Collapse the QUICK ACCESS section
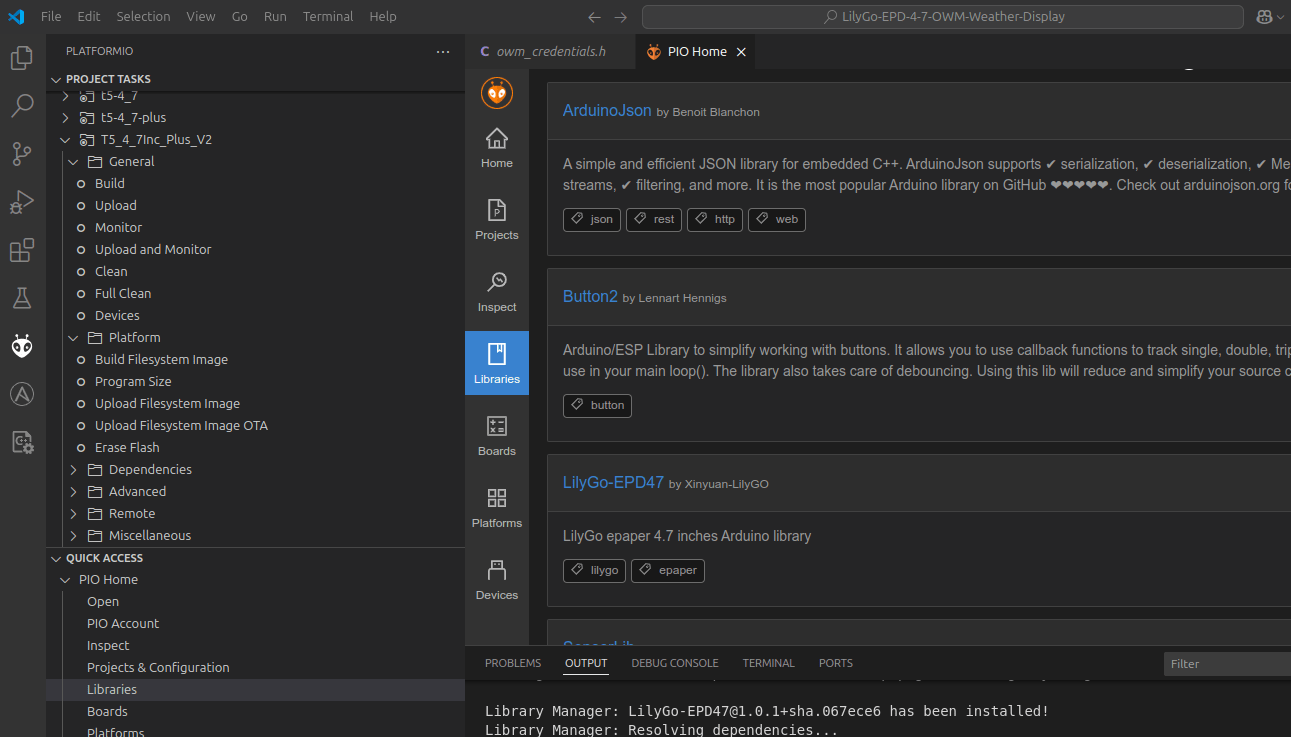The image size is (1291, 737). (56, 558)
